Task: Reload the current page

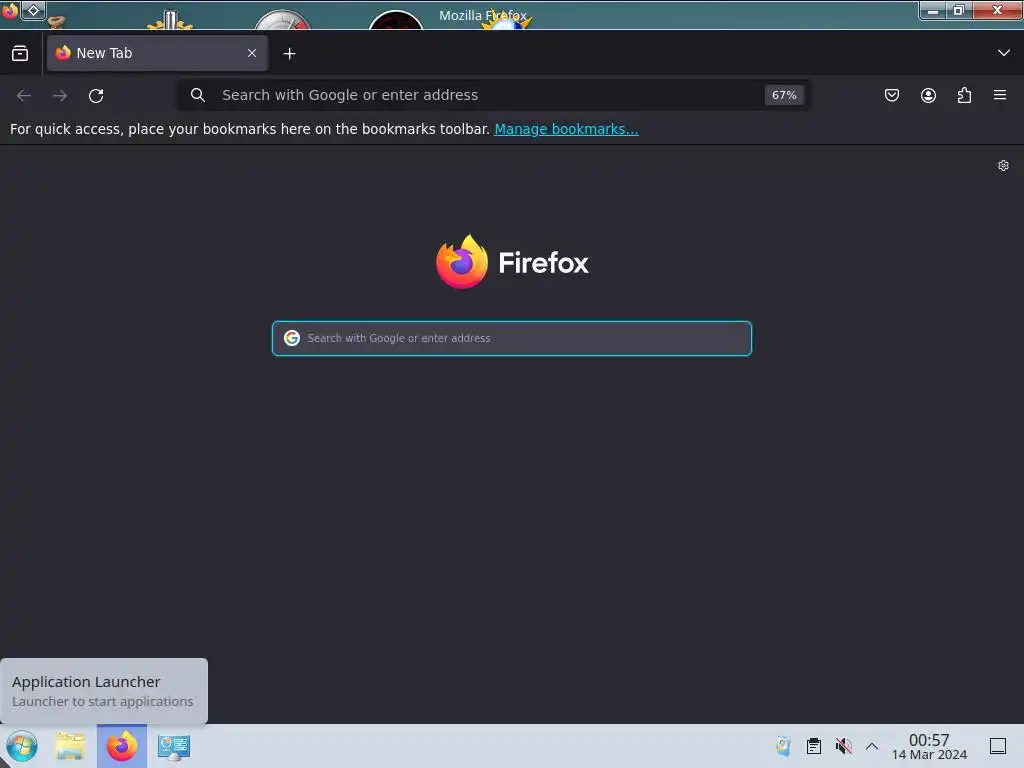Action: [x=96, y=95]
